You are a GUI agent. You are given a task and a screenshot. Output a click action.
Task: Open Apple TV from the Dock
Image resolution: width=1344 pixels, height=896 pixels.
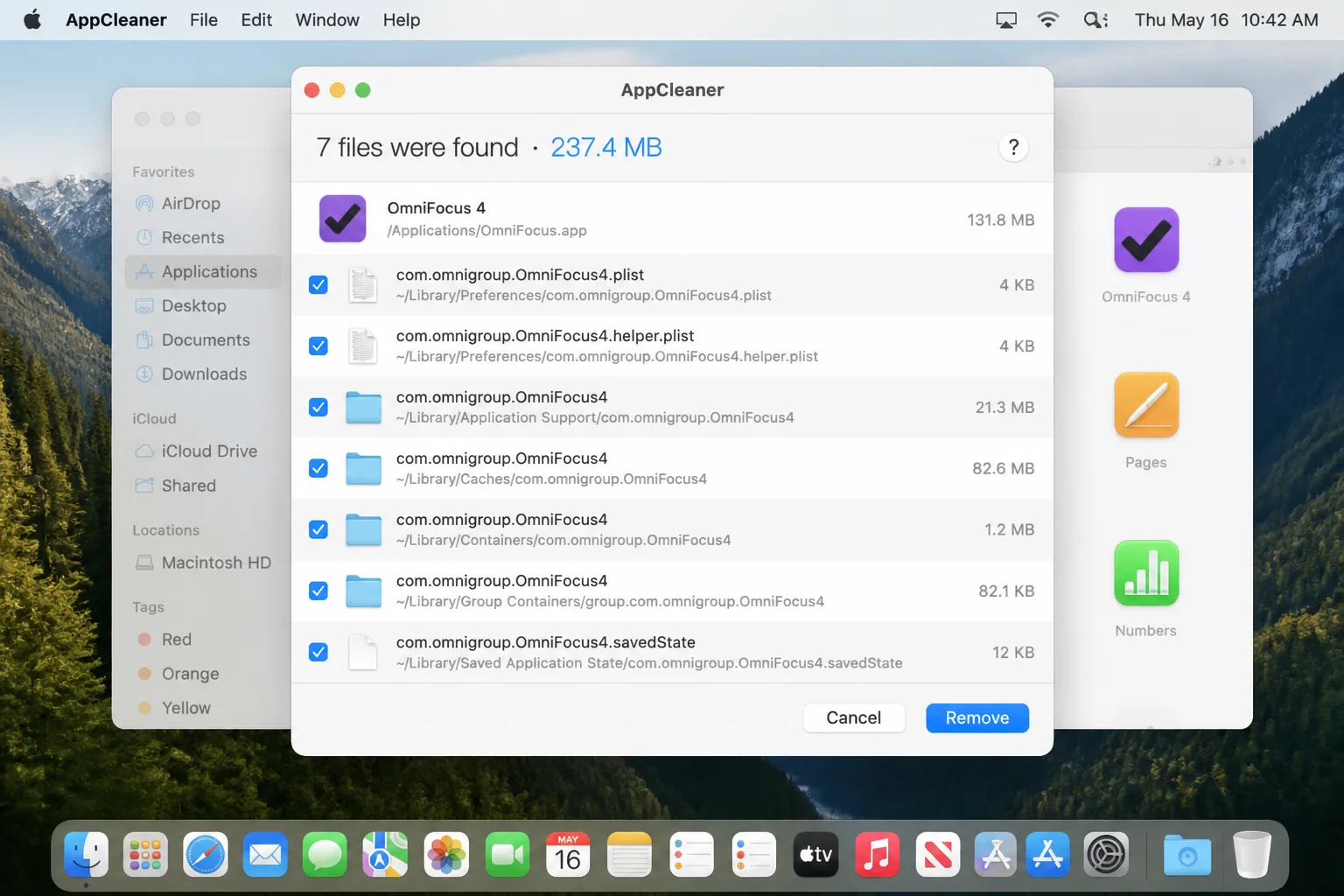tap(815, 854)
